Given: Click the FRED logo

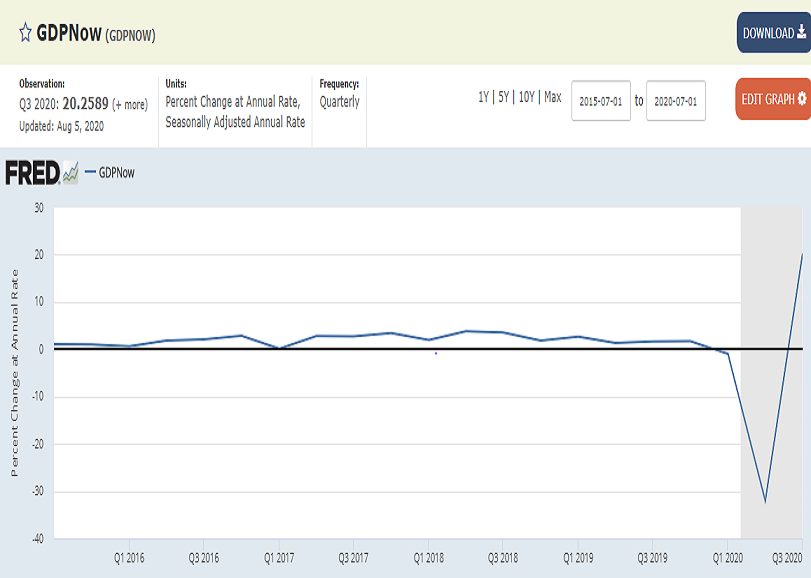Looking at the screenshot, I should [32, 173].
